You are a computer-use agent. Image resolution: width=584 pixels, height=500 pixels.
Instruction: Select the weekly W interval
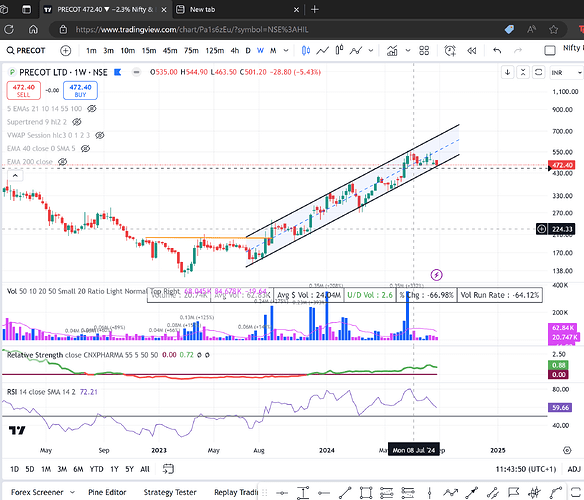(260, 50)
